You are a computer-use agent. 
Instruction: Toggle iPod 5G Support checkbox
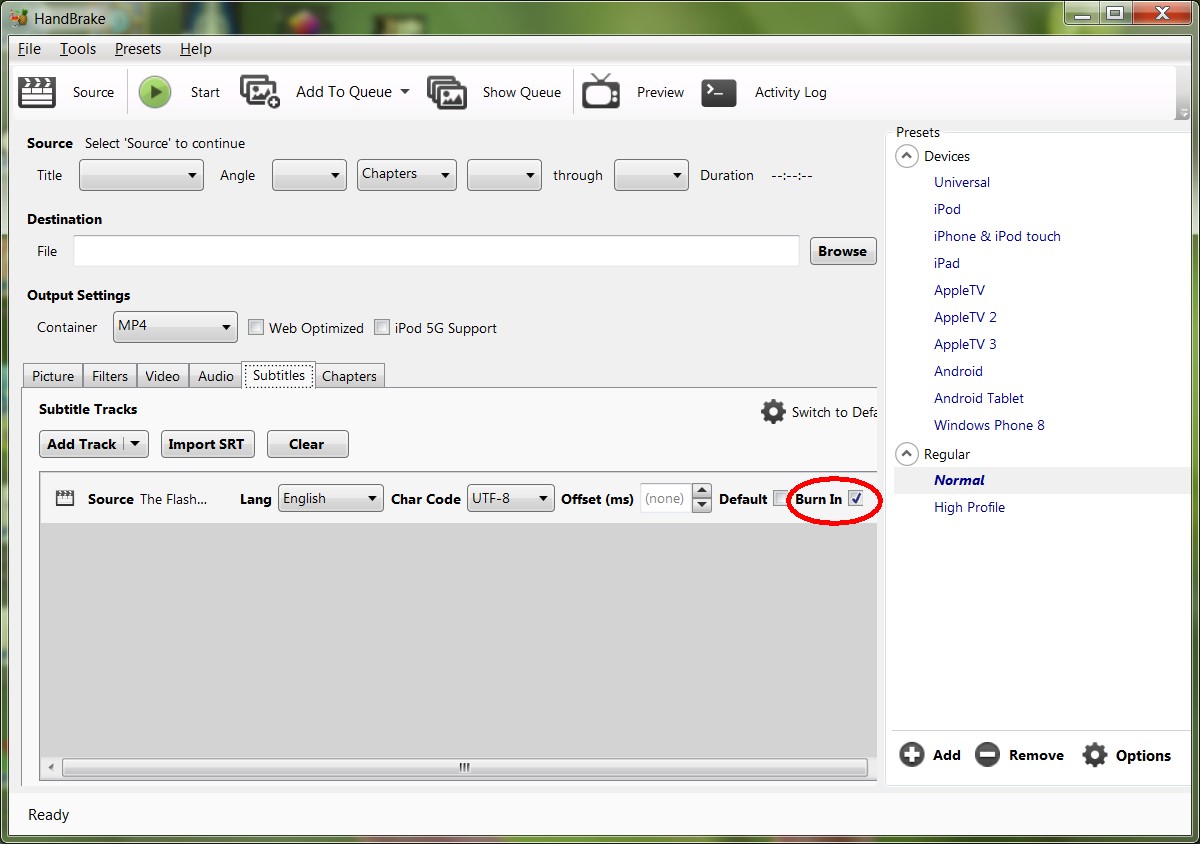pyautogui.click(x=381, y=327)
